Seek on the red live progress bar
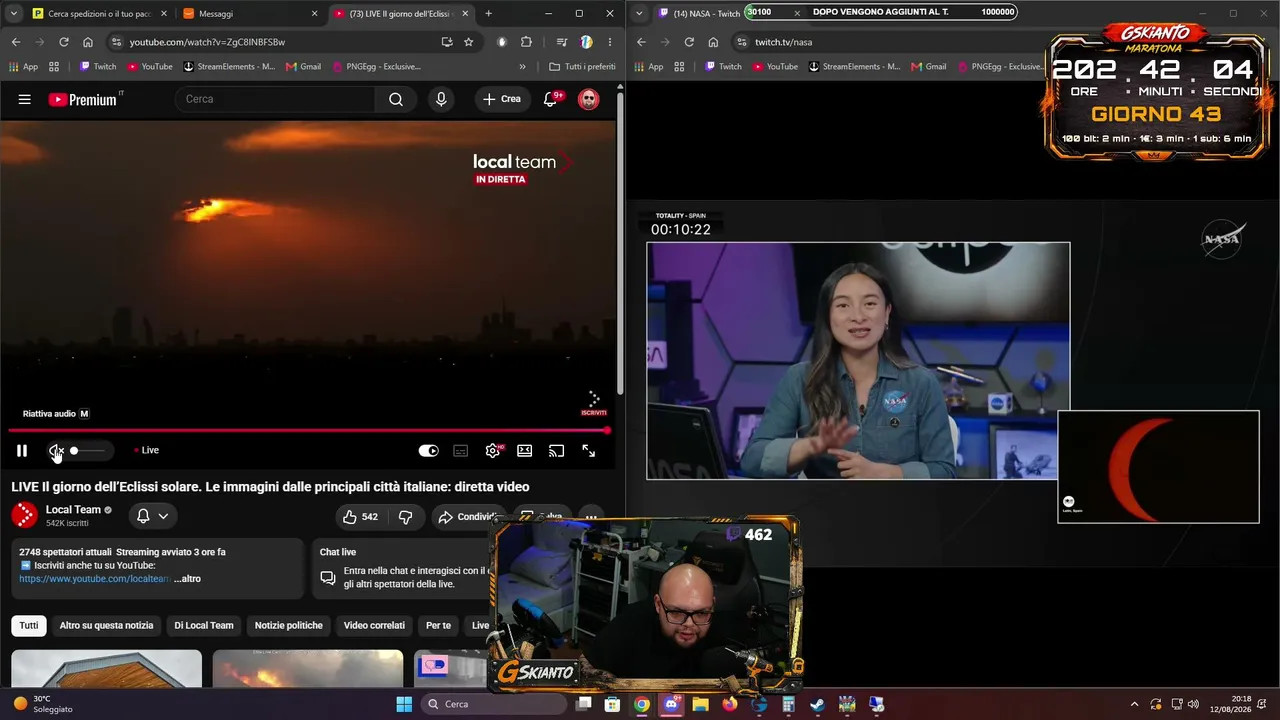1280x720 pixels. [308, 431]
